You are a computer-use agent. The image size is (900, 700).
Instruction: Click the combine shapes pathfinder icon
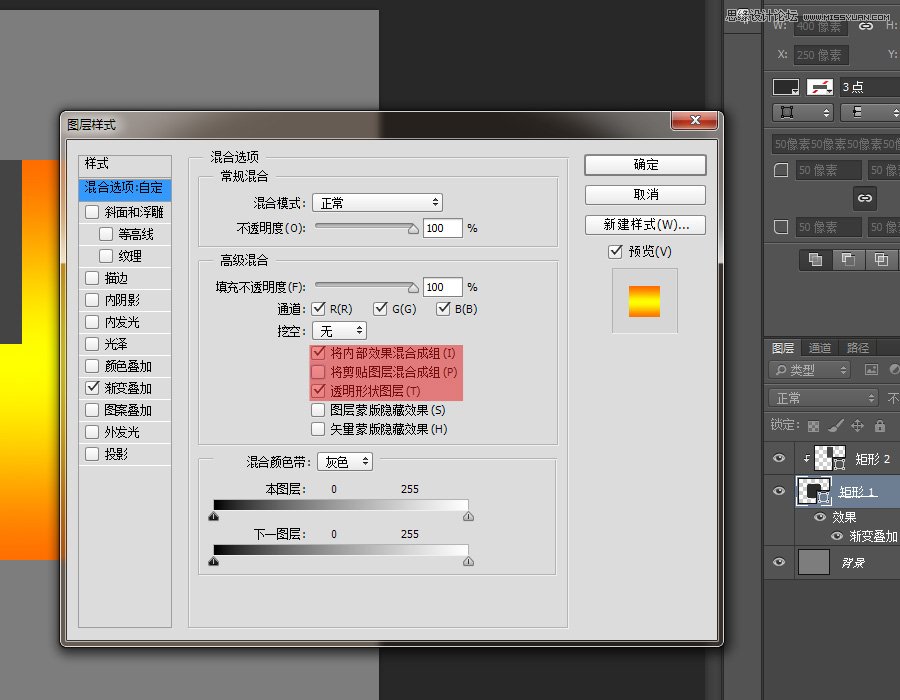click(x=815, y=260)
